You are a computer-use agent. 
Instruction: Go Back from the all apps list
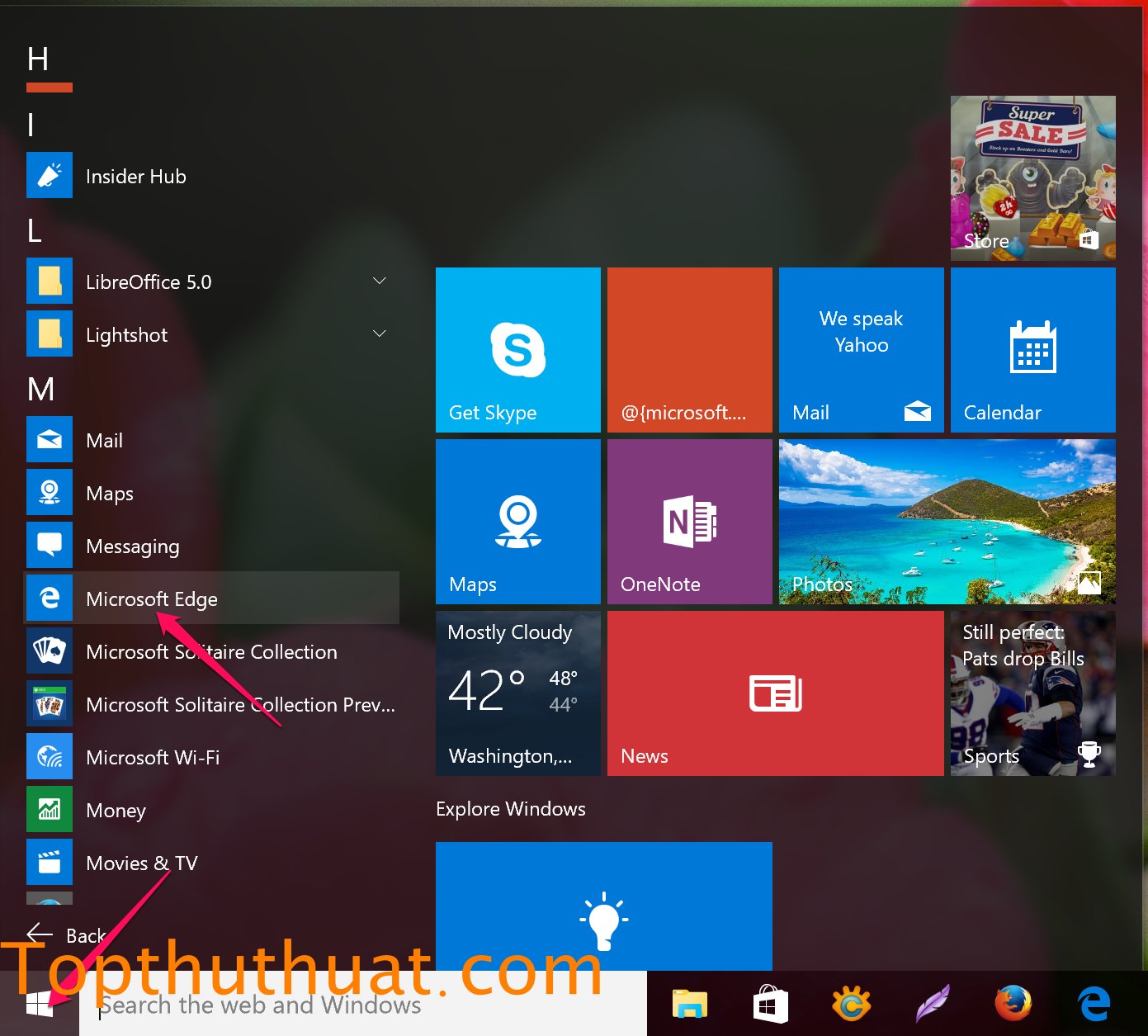pyautogui.click(x=66, y=934)
